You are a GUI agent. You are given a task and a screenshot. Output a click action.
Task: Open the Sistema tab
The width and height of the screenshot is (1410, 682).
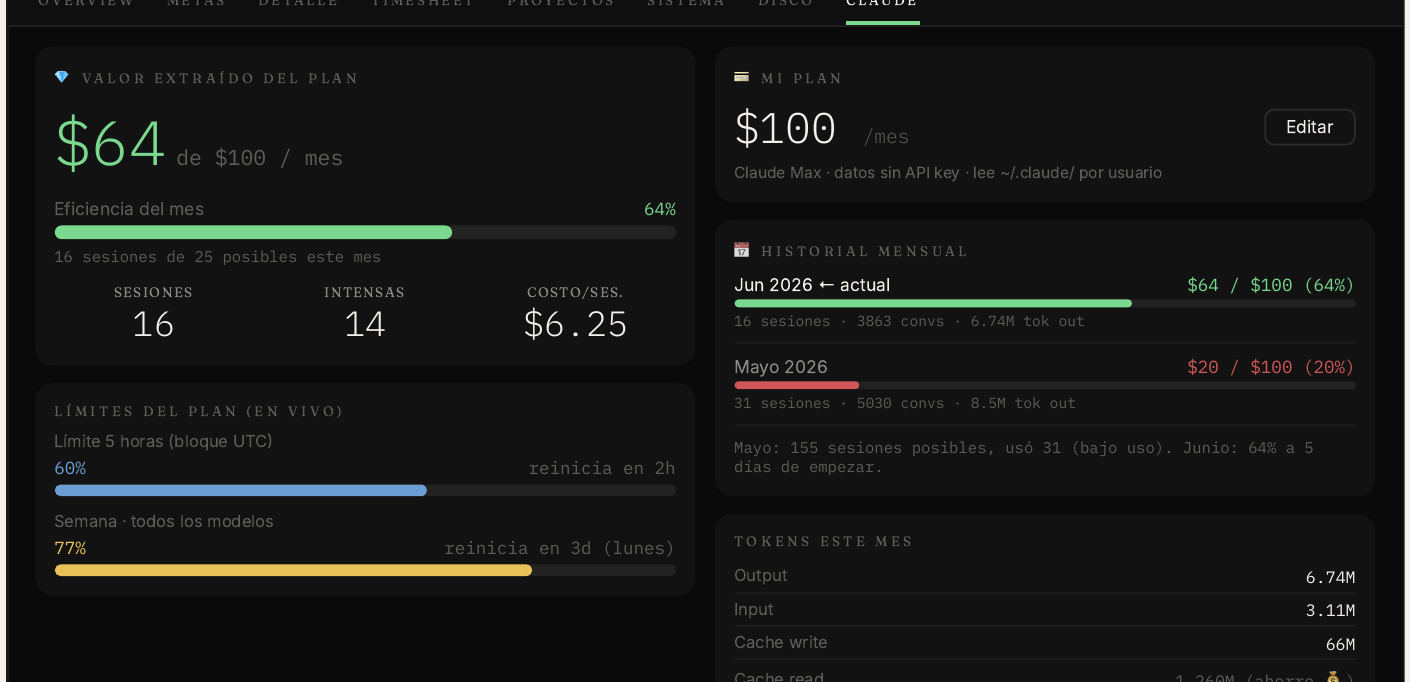[686, 3]
